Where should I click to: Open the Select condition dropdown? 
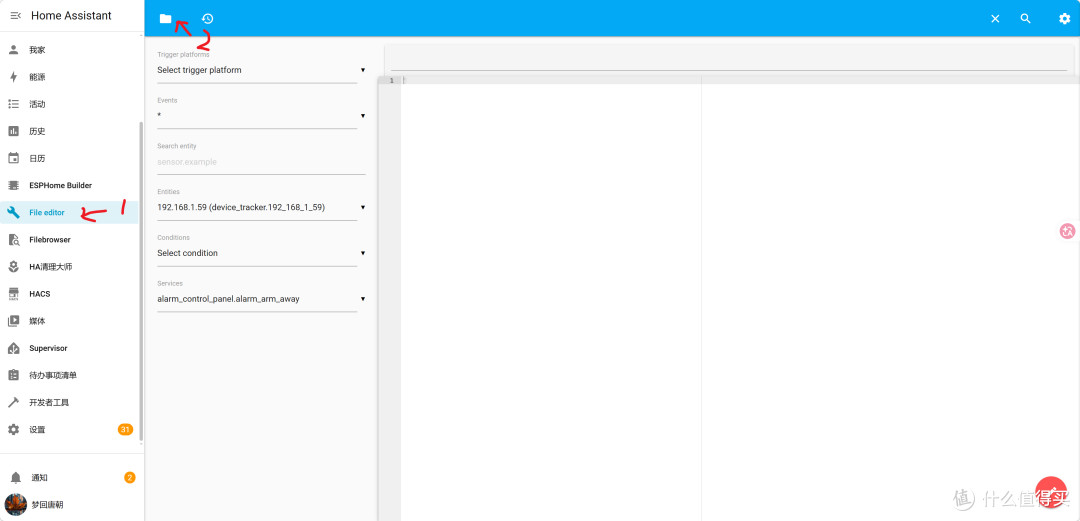click(261, 253)
